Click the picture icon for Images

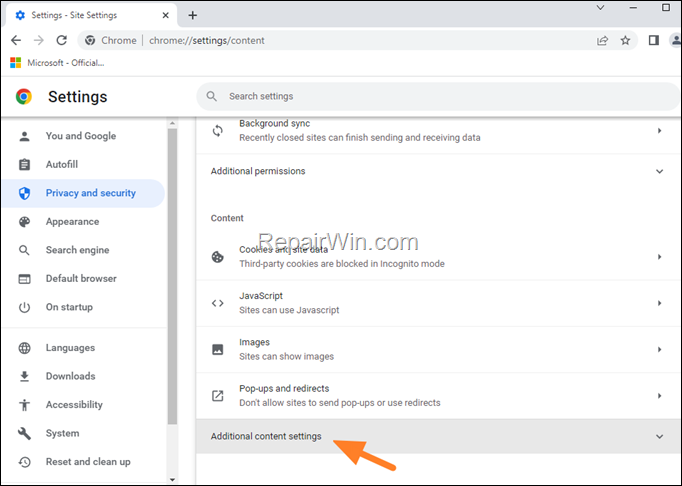point(217,349)
